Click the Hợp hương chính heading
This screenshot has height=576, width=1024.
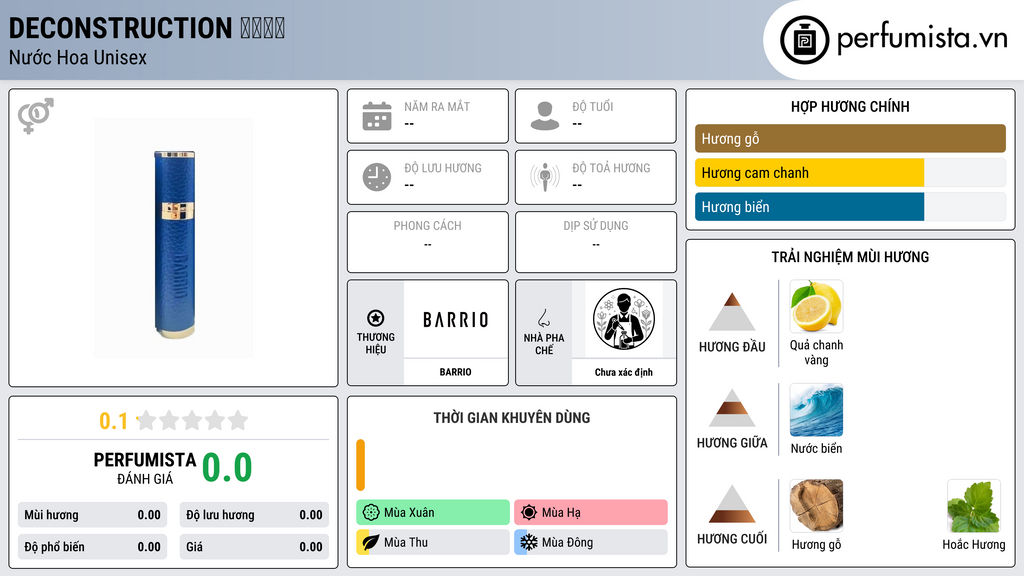point(850,106)
